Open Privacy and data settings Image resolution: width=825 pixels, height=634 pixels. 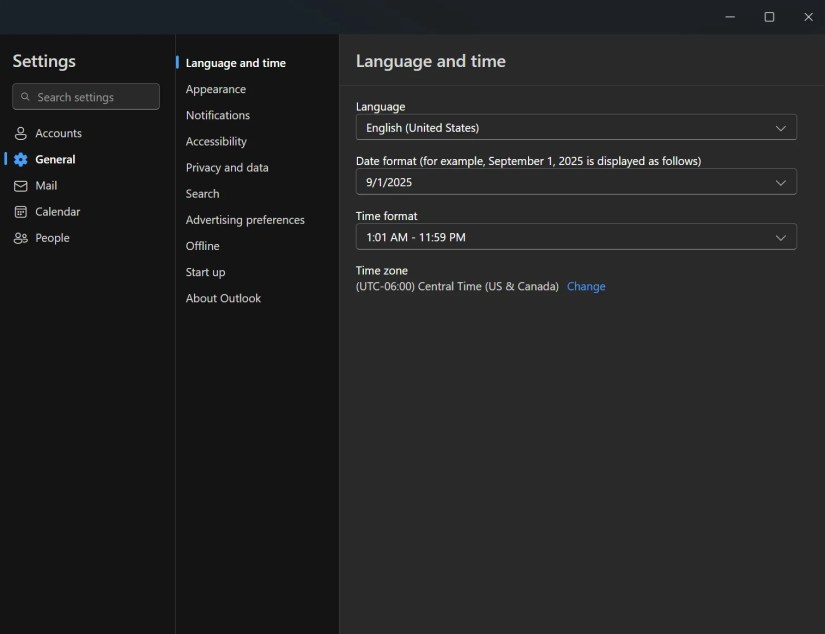[227, 167]
